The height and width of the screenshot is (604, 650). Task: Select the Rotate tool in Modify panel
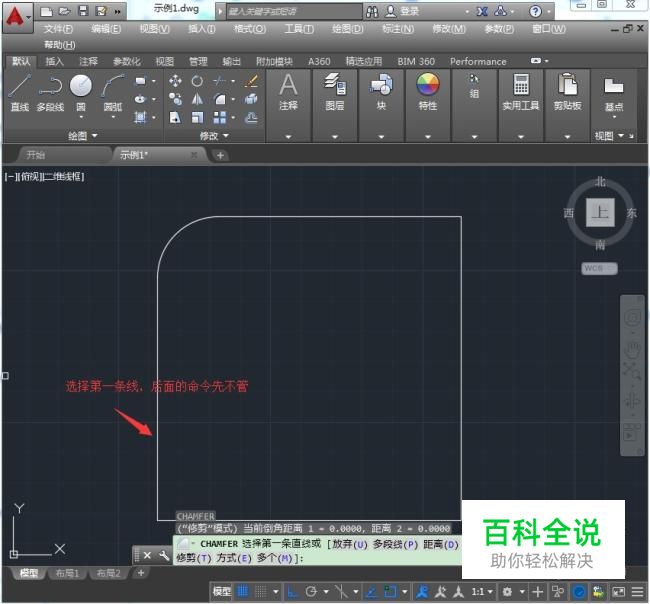[197, 80]
